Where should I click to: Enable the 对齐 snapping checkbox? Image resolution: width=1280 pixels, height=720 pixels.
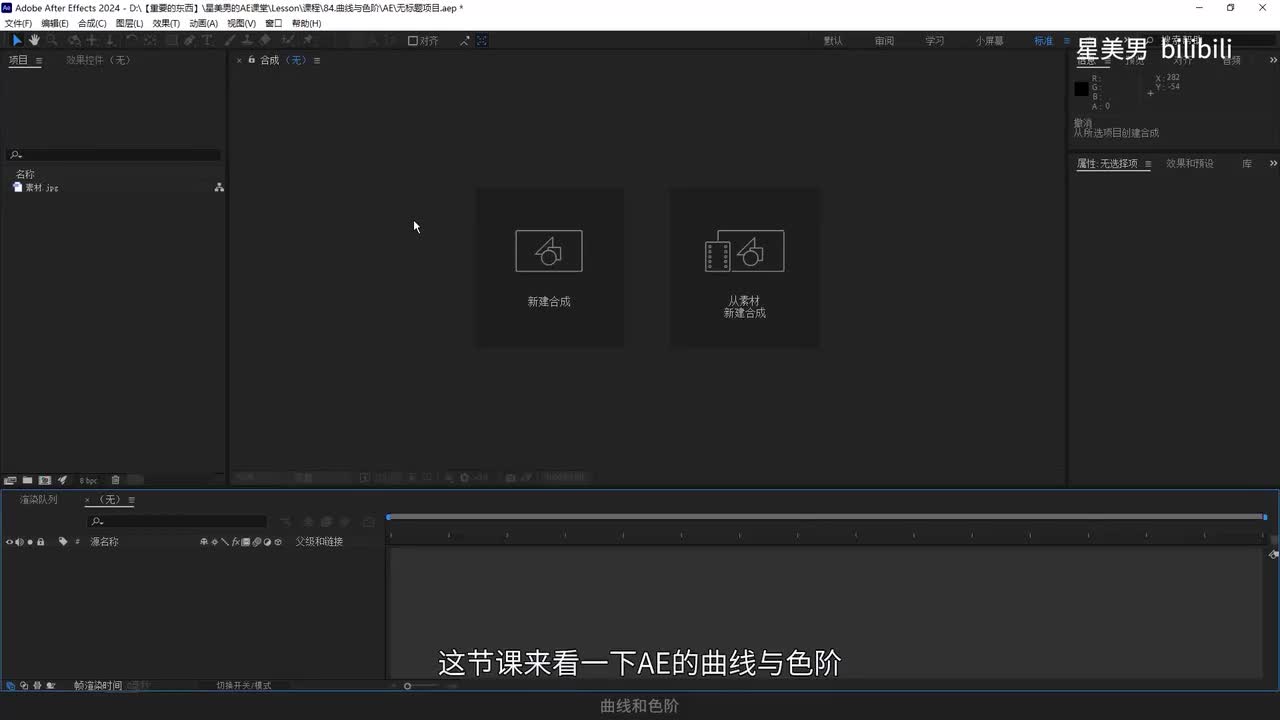(x=413, y=41)
